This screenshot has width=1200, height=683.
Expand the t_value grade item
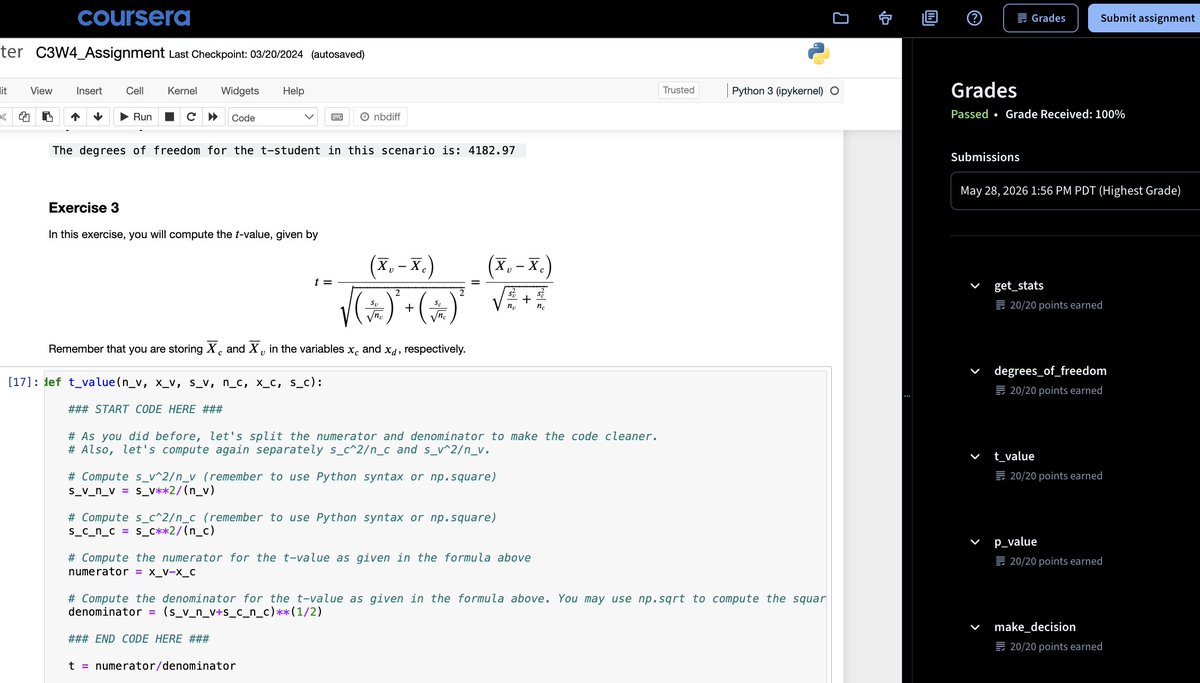tap(975, 456)
